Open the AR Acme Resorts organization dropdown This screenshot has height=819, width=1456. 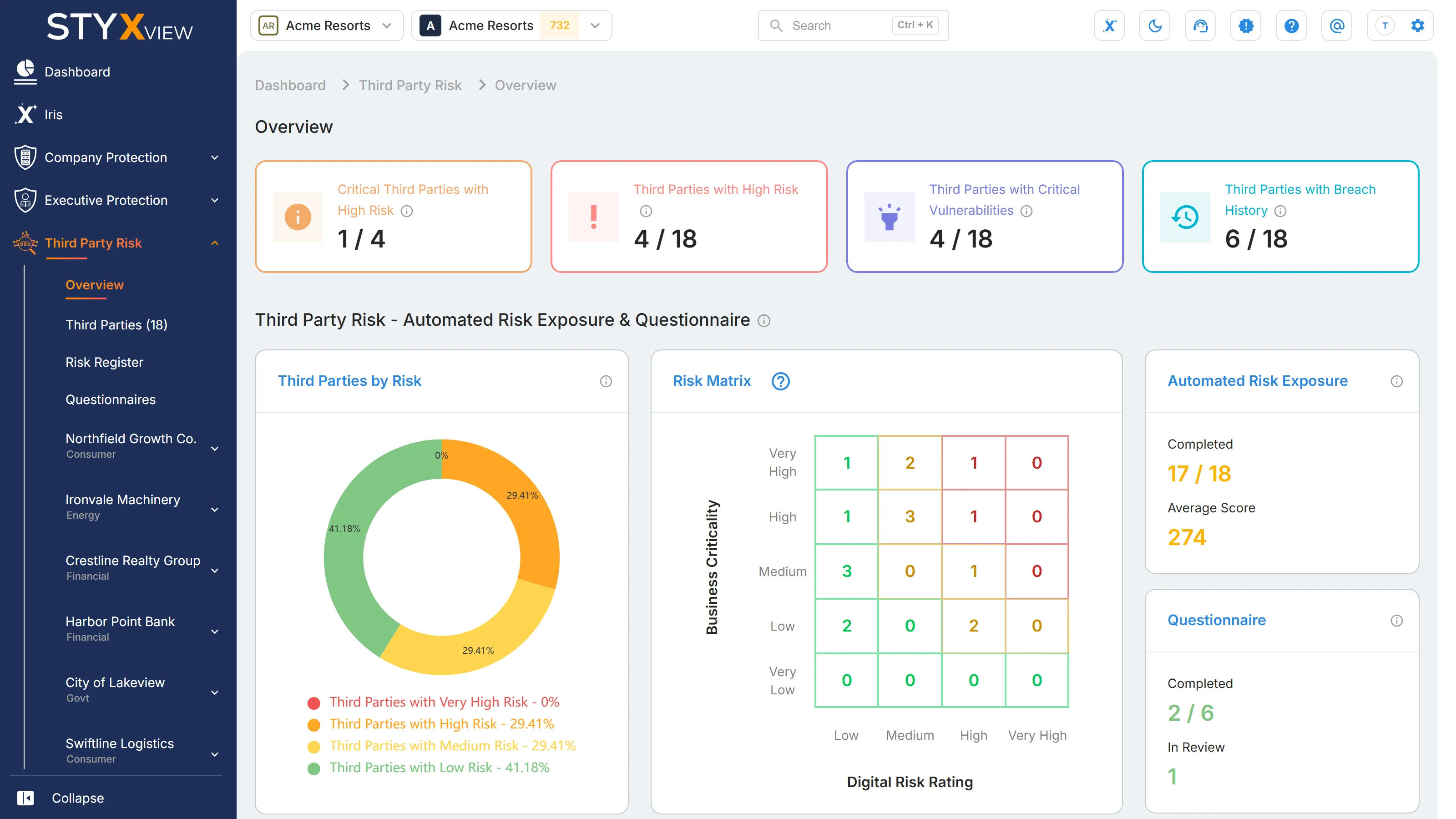[327, 25]
